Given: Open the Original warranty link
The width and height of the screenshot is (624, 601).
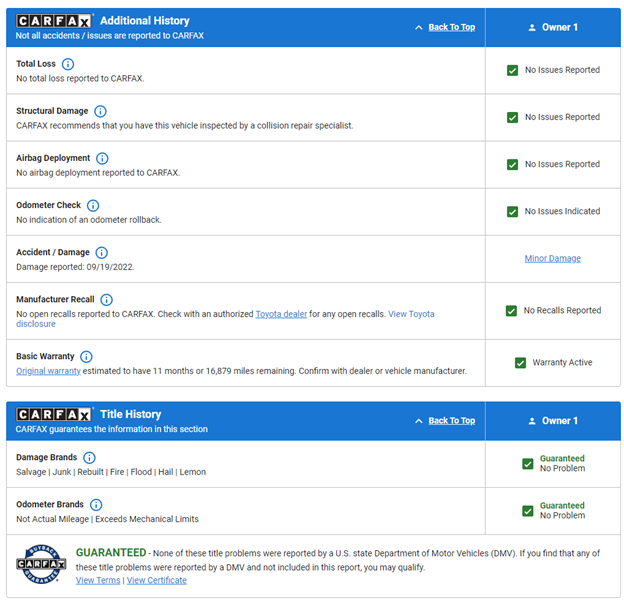Looking at the screenshot, I should (x=48, y=371).
